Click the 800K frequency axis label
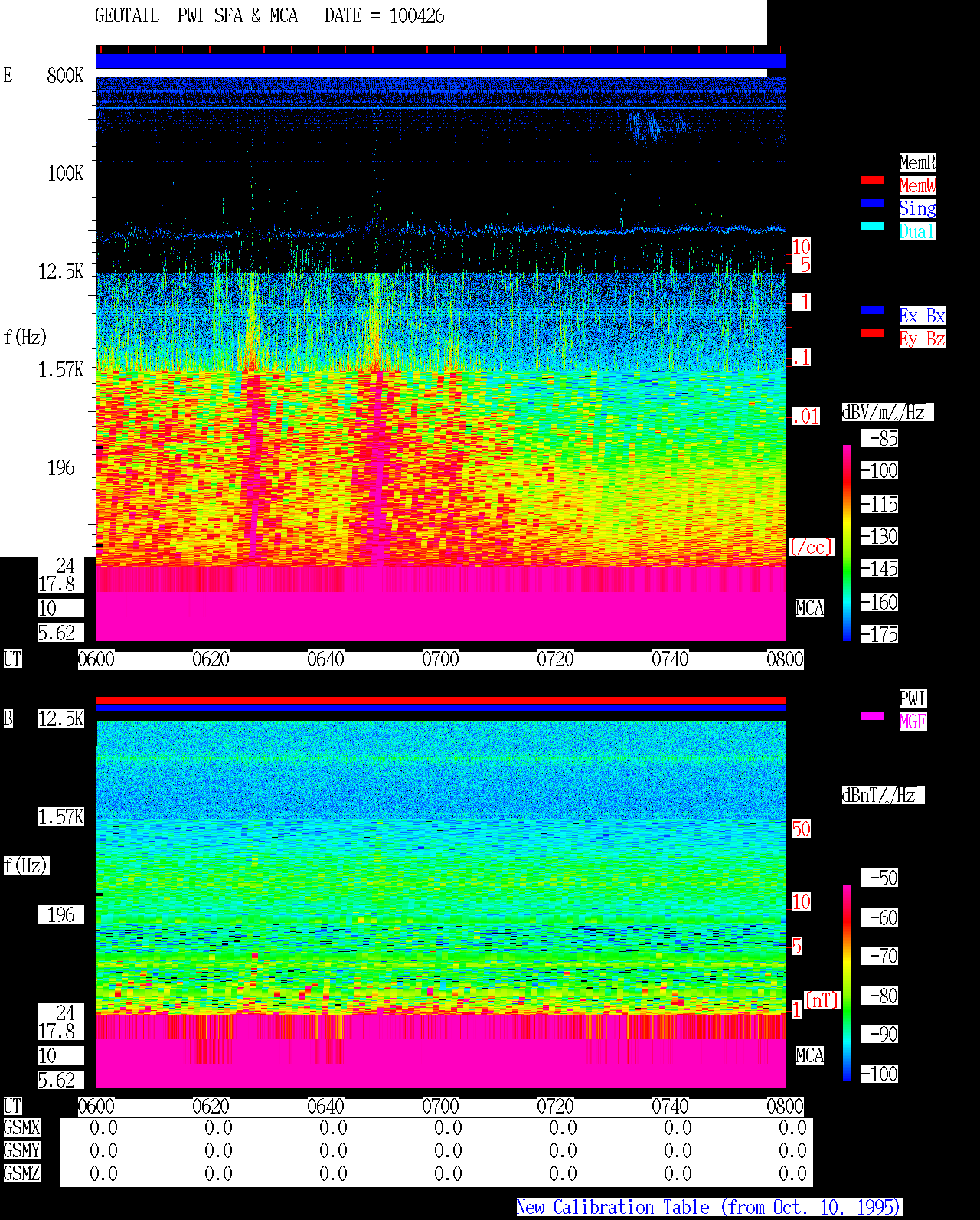Screen dimensions: 980x1220 tap(65, 76)
